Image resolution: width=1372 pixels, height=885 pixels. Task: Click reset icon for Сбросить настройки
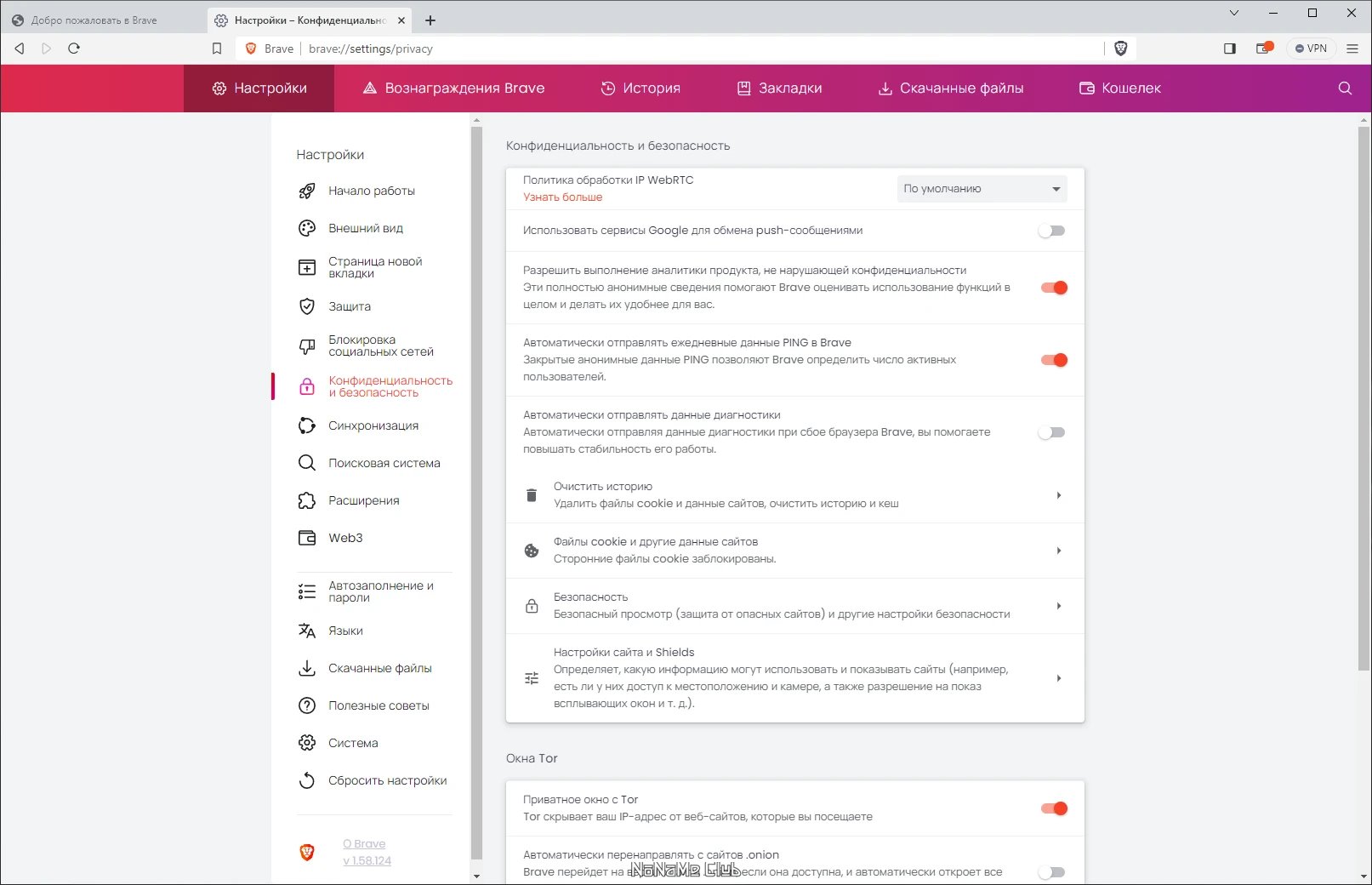[307, 780]
